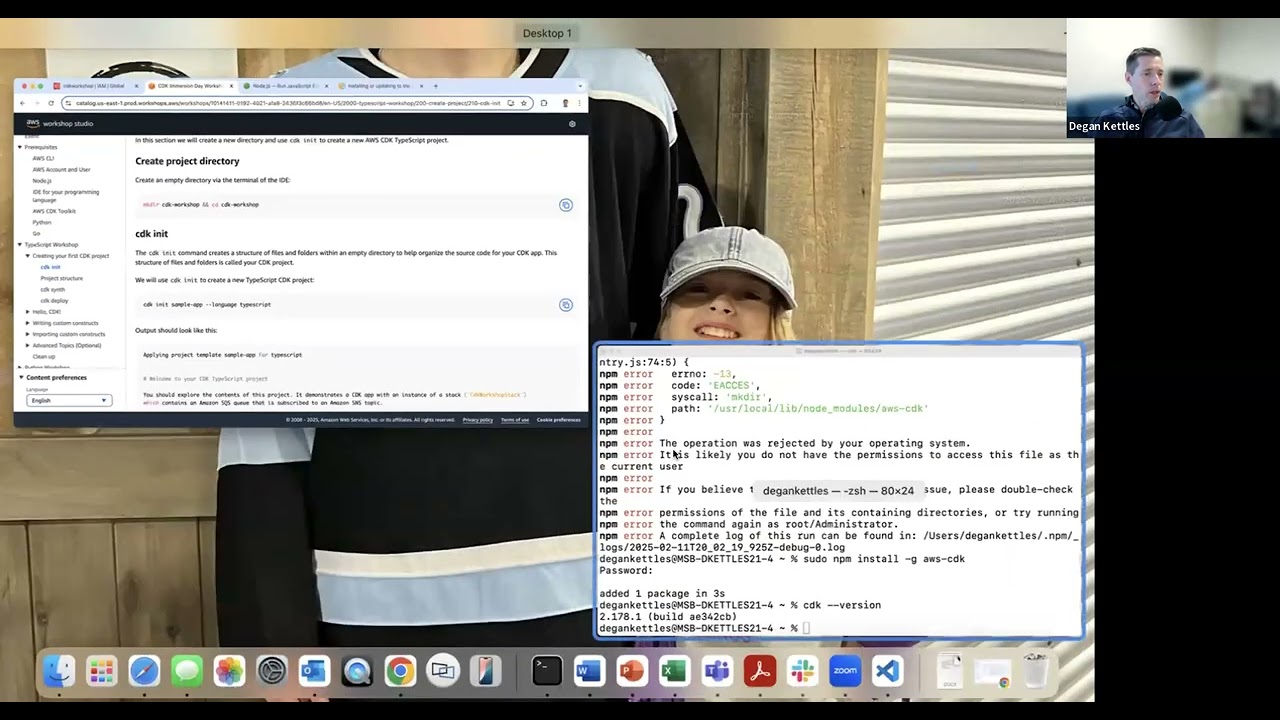Open the Privacy policy footer link
The width and height of the screenshot is (1280, 720).
477,420
